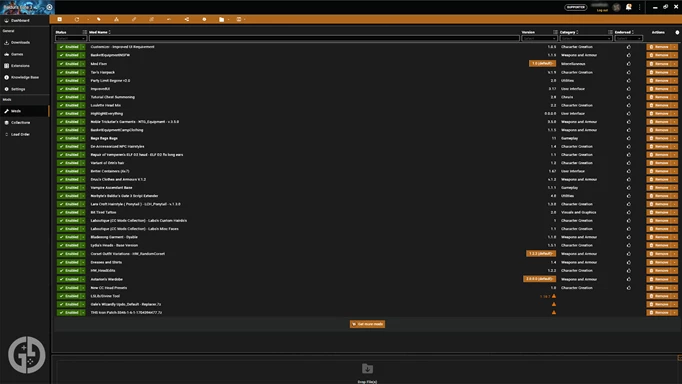The image size is (682, 384).
Task: Open Extensions in the sidebar
Action: click(20, 66)
